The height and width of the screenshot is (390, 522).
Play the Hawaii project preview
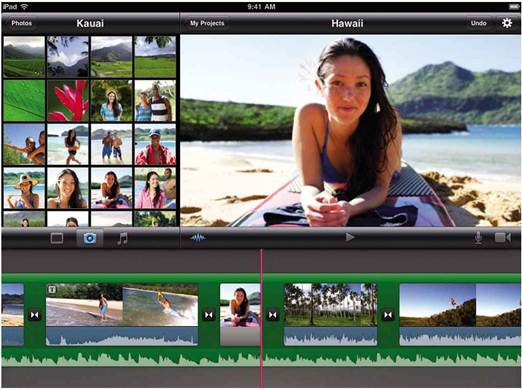point(349,237)
